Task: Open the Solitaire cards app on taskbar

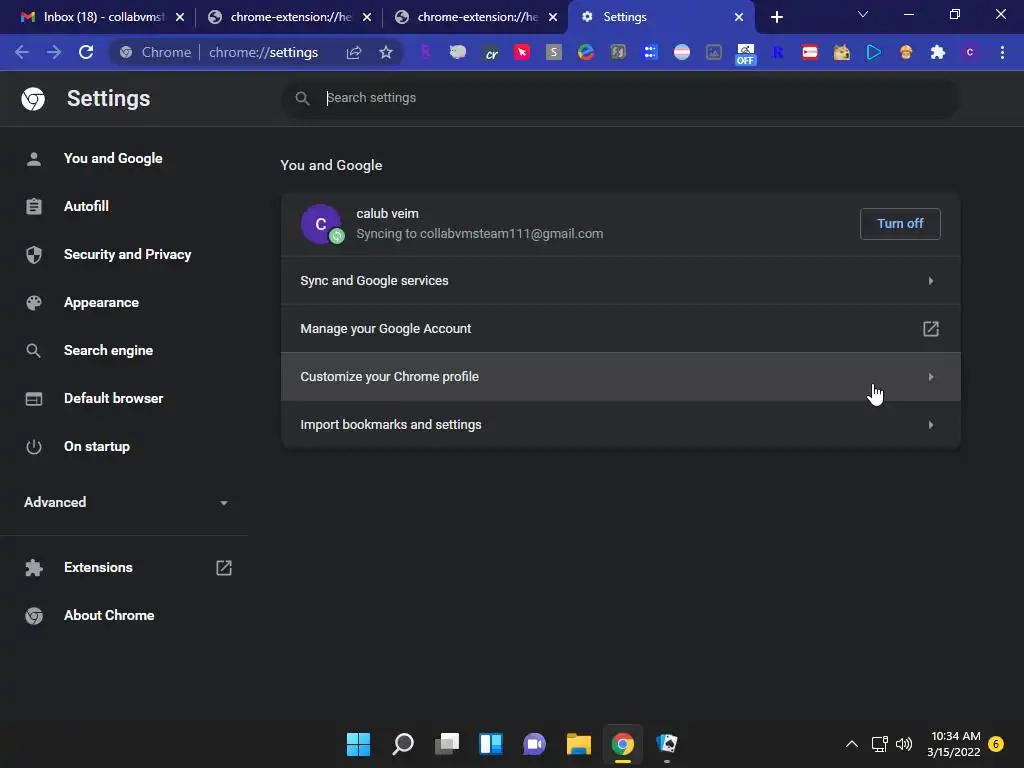Action: 667,744
